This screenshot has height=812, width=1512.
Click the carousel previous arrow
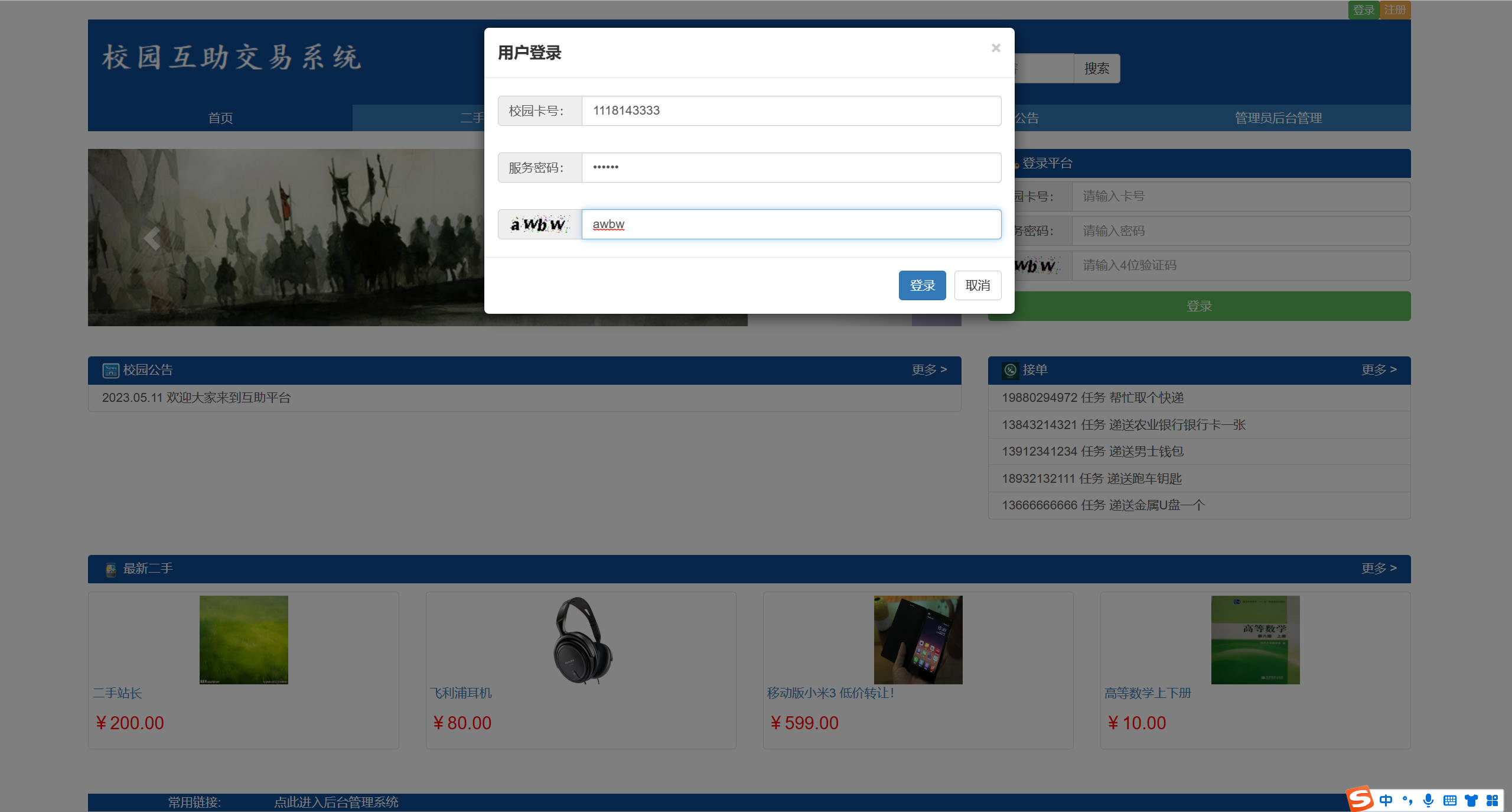point(152,238)
